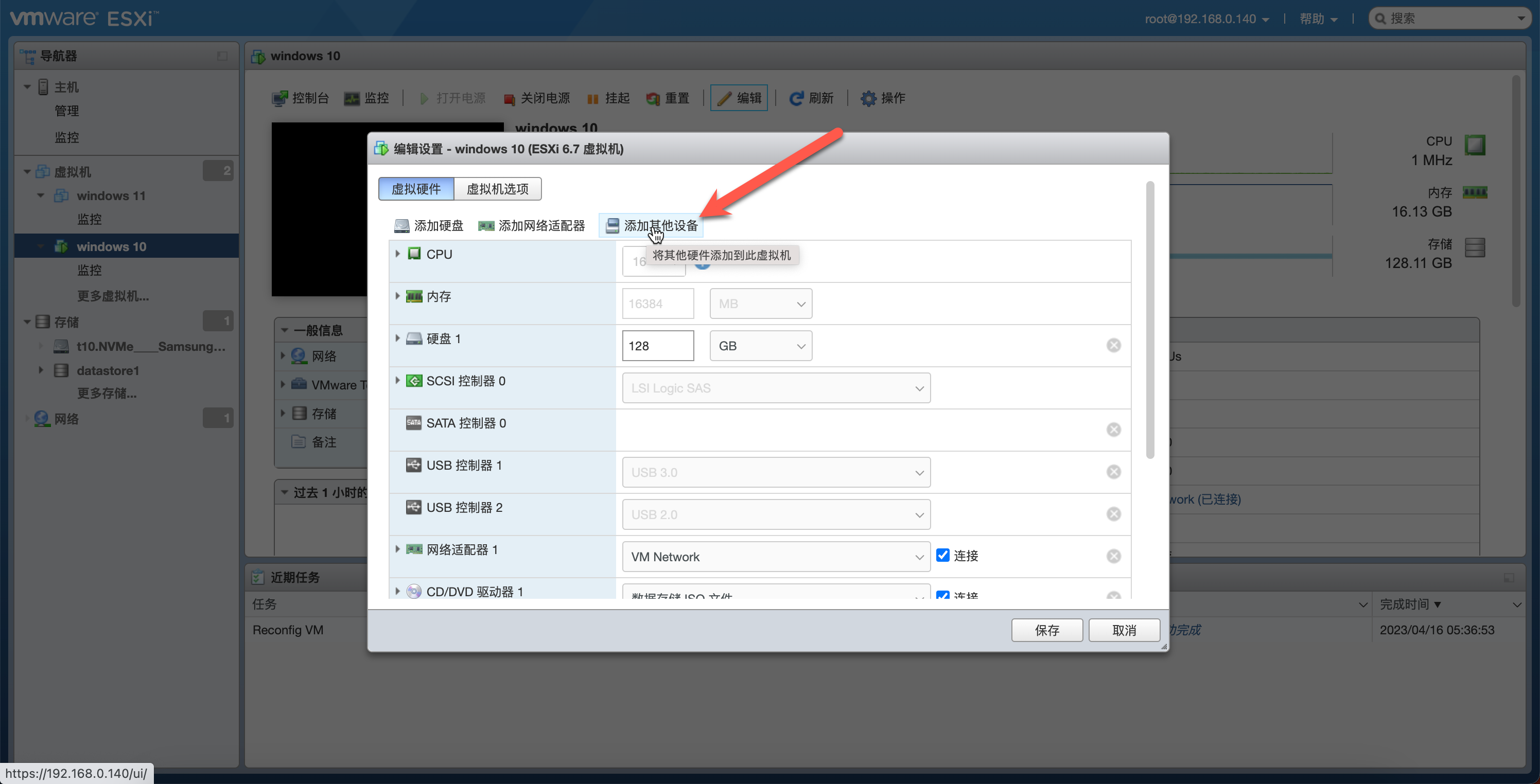The width and height of the screenshot is (1540, 784).
Task: Expand SCSI controller 0 row
Action: click(x=397, y=381)
